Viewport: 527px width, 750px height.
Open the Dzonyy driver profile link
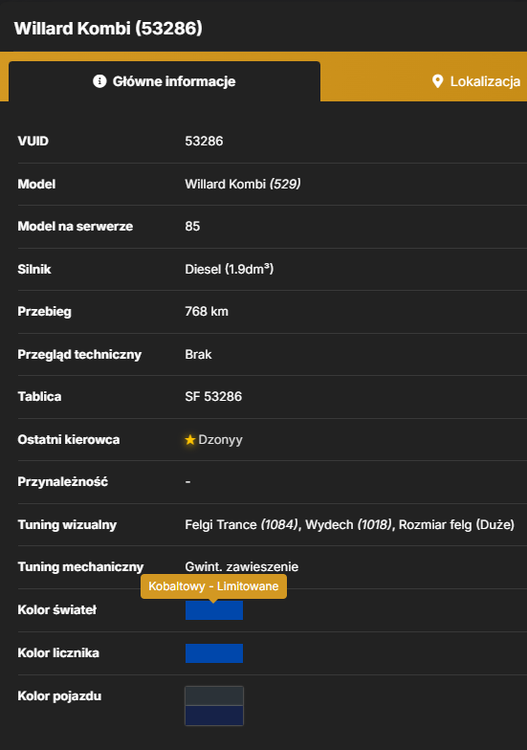click(220, 440)
